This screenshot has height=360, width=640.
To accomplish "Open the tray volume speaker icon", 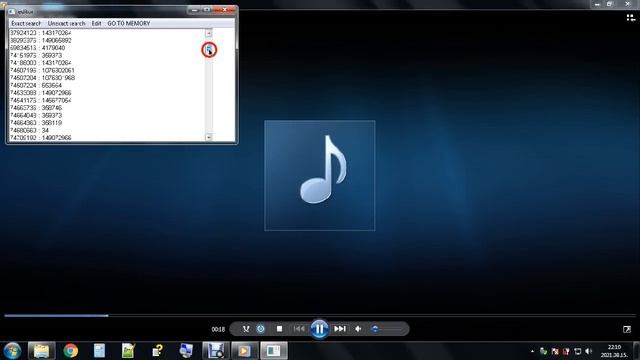I will click(x=589, y=351).
